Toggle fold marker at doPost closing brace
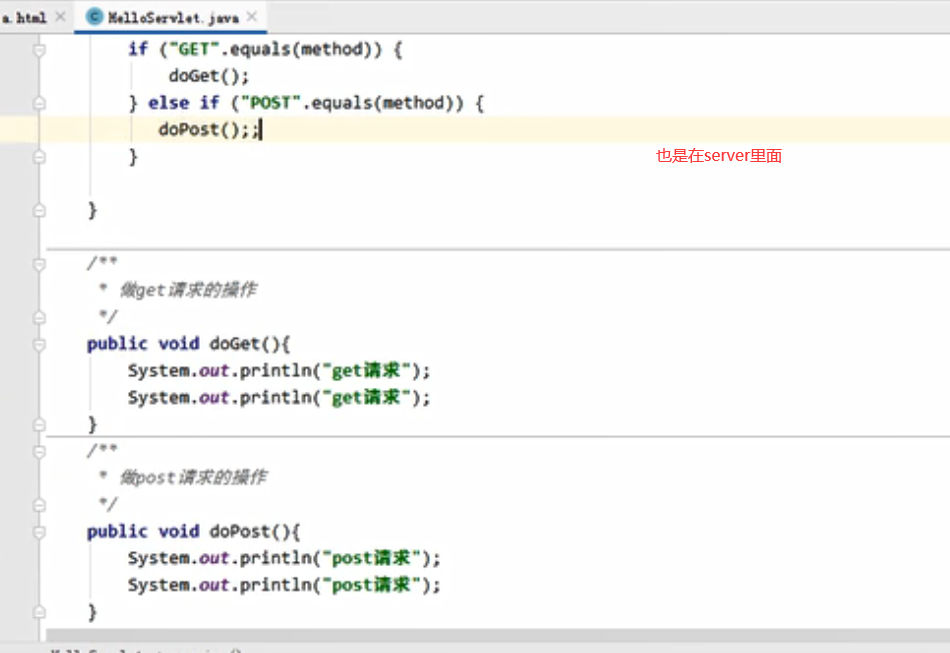Screen dimensions: 950x653 pos(39,612)
